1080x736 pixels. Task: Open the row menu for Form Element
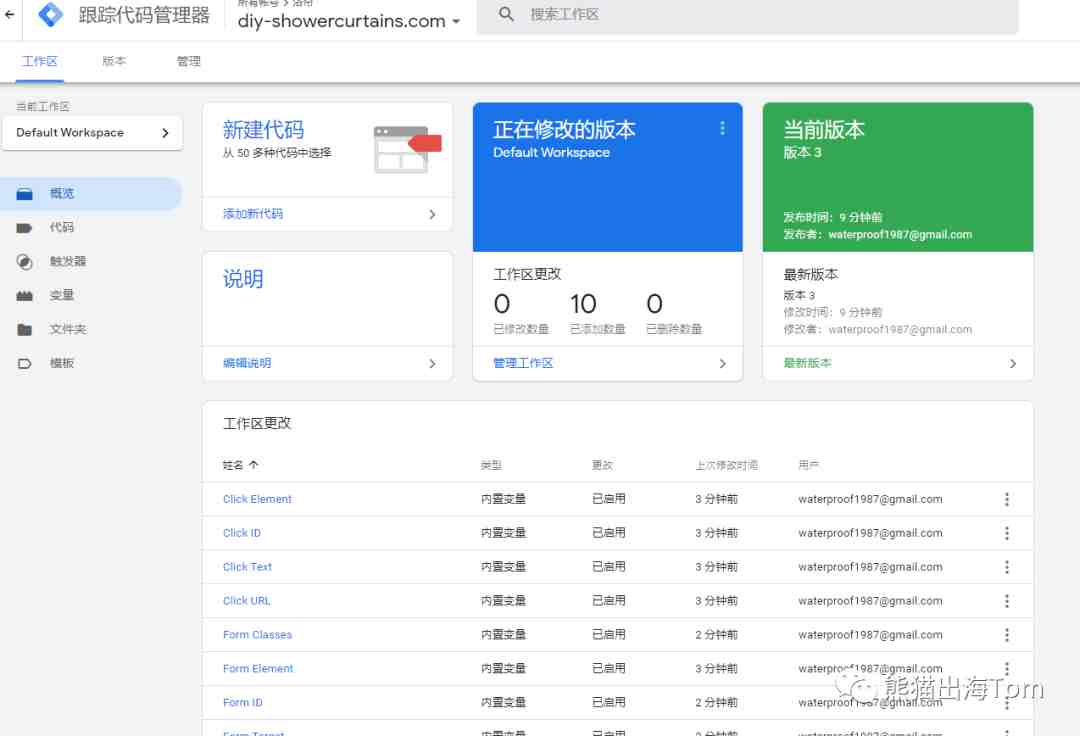(1006, 669)
